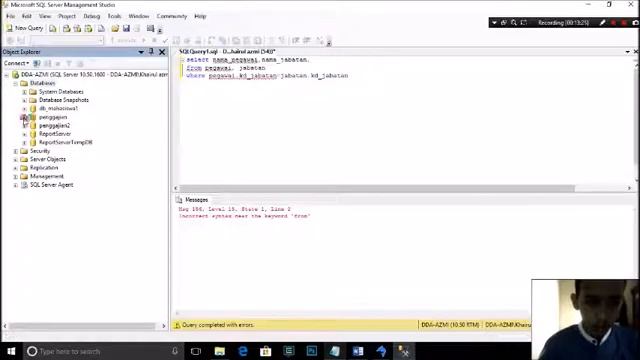This screenshot has width=640, height=360.
Task: Click the magnifier zoom icon in recording bar
Action: tap(514, 23)
